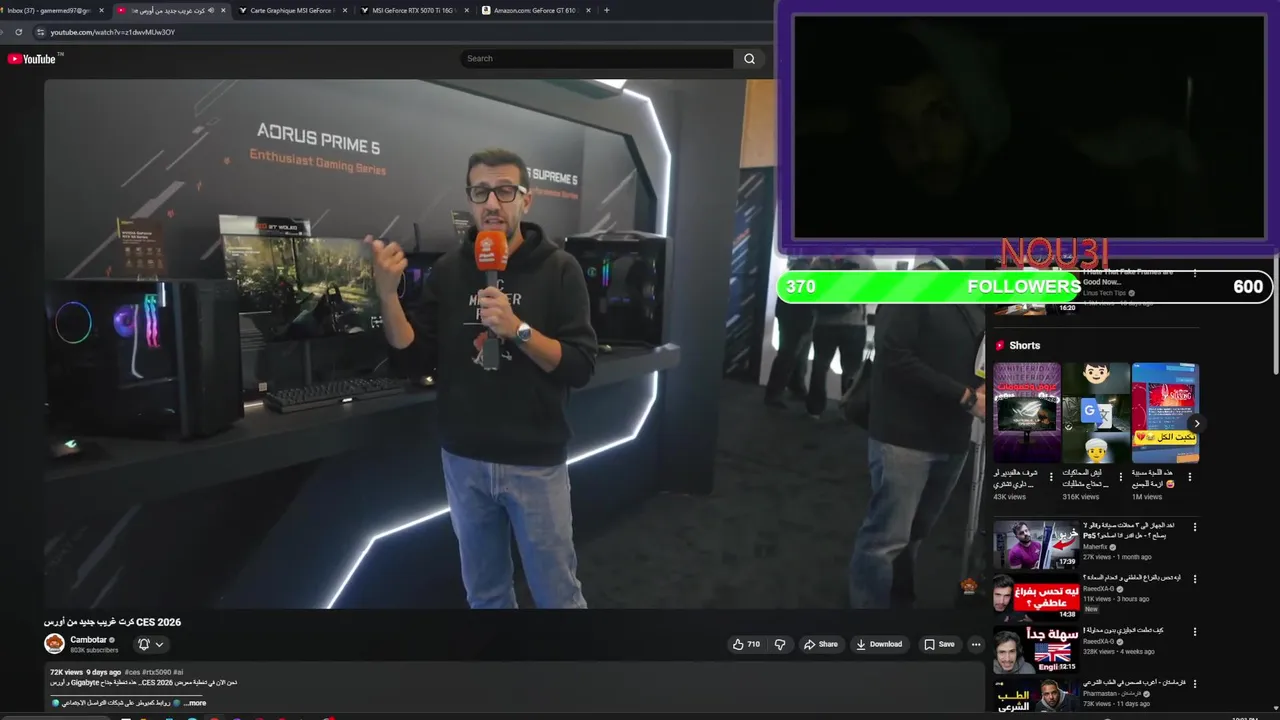Switch to the Carte Graphique MSI GeForce tab
This screenshot has height=720, width=1280.
292,10
